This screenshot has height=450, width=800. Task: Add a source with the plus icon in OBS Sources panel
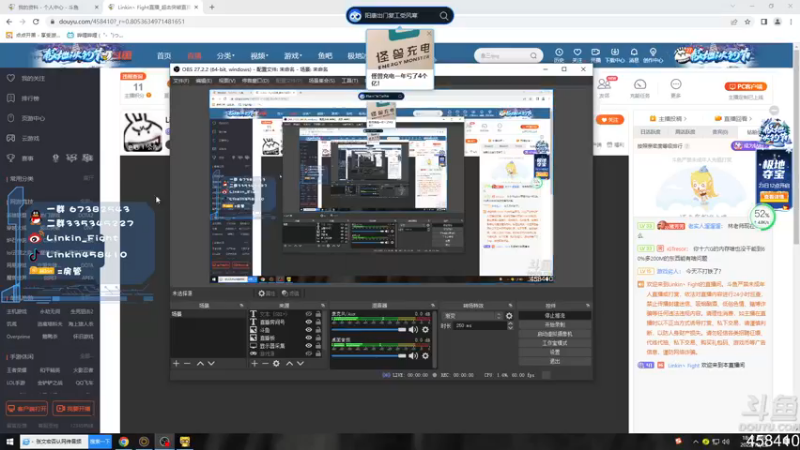(254, 364)
